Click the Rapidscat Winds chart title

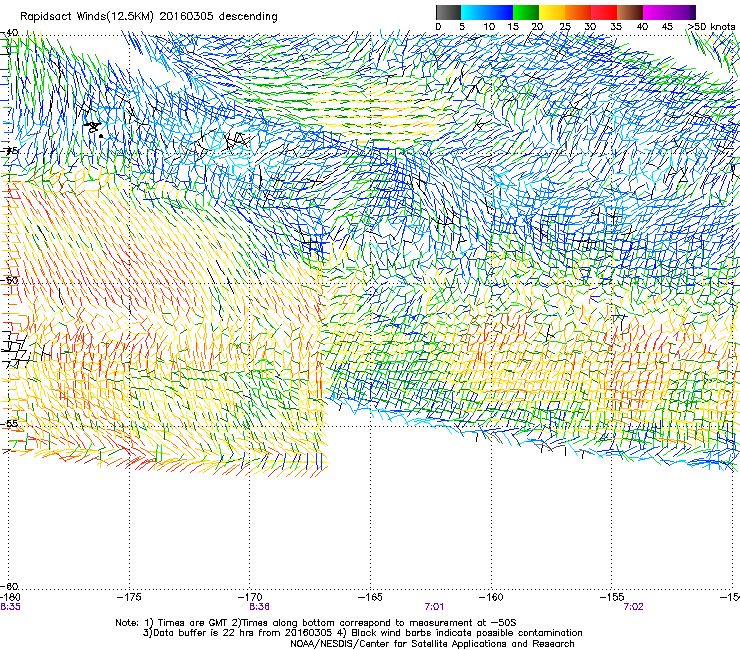[x=149, y=16]
